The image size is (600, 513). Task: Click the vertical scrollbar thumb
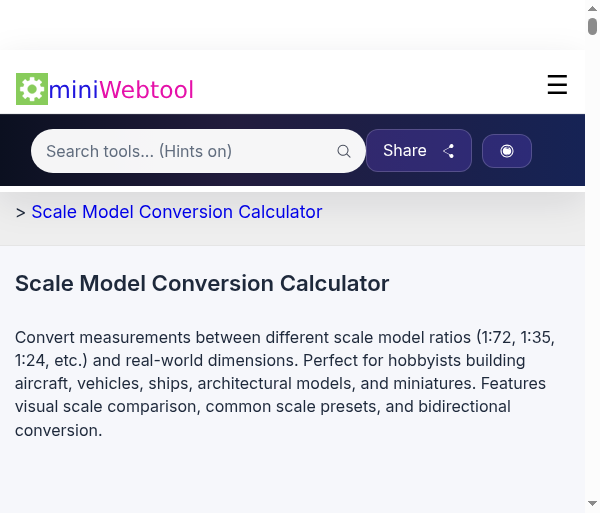click(593, 26)
